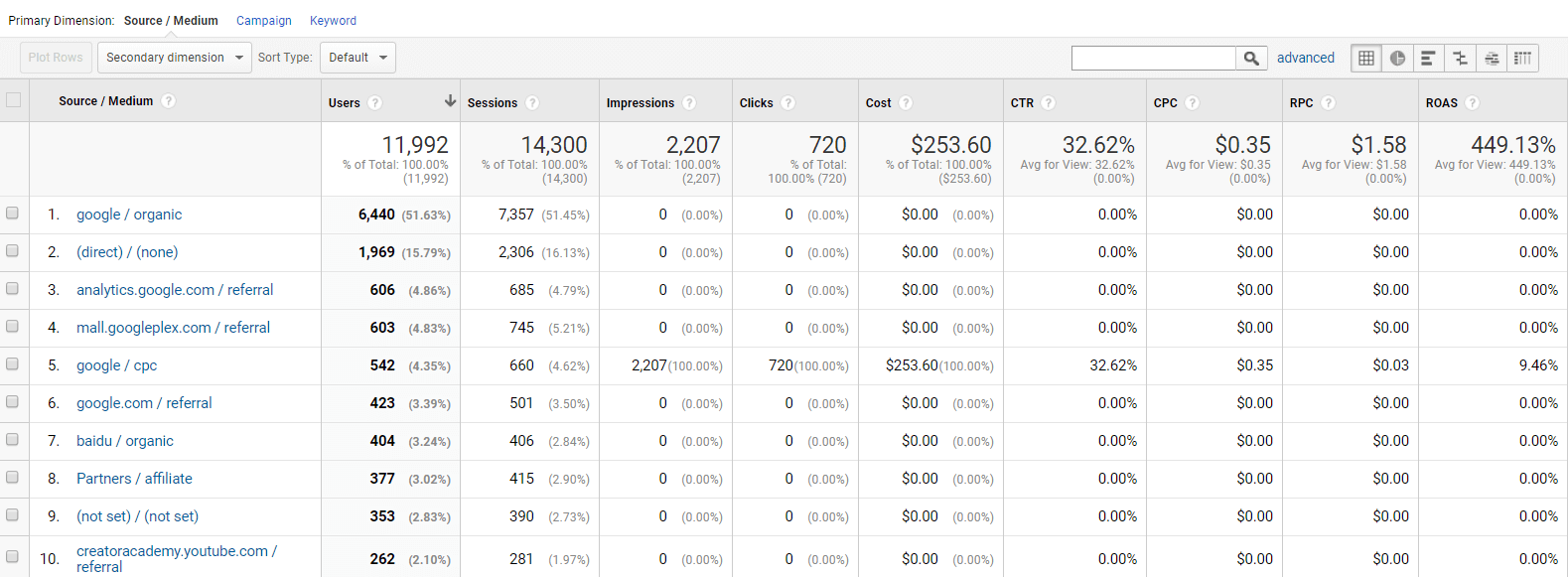Check the mall.googleplex.com / referral row

(x=12, y=326)
